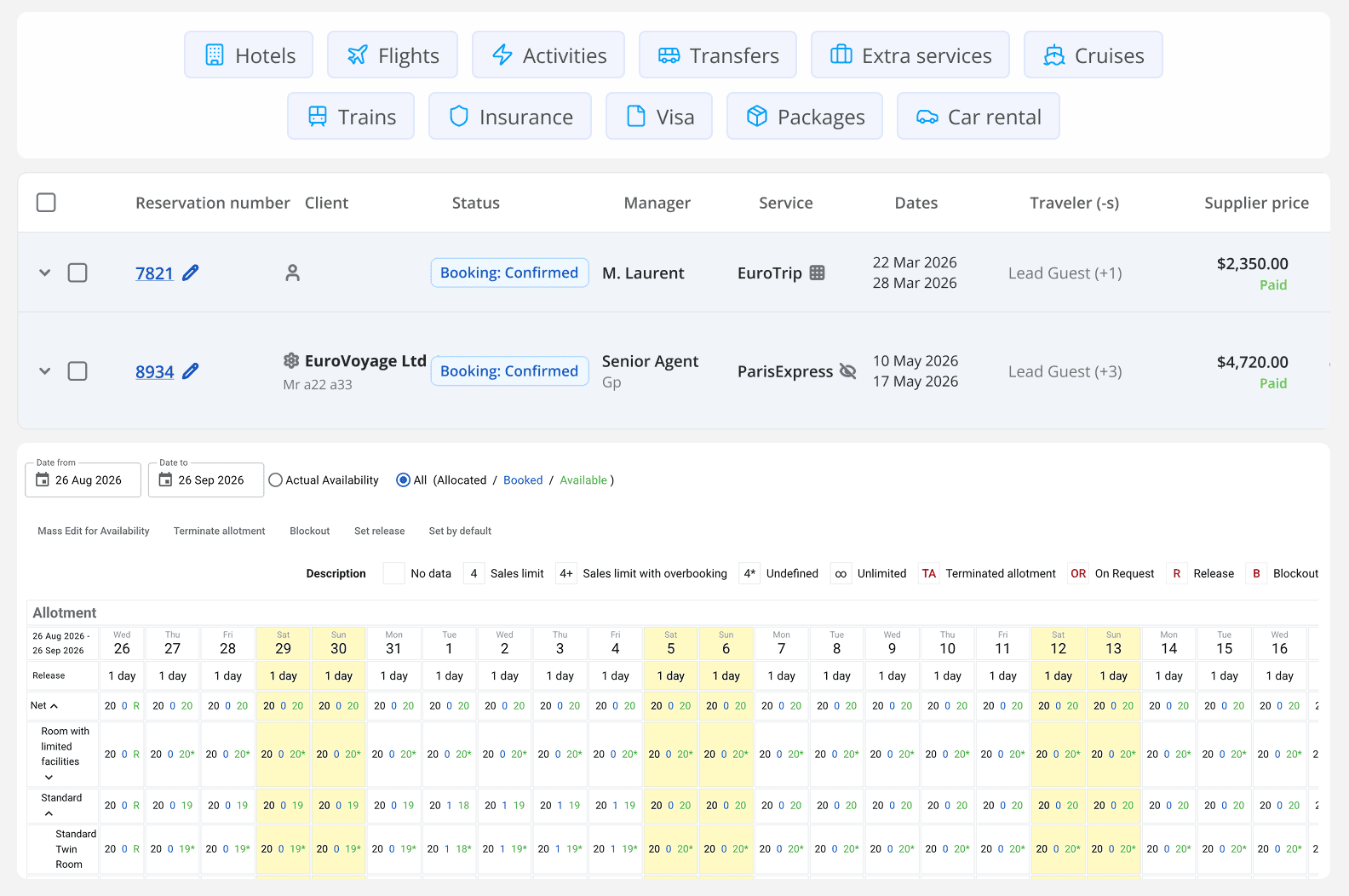Image resolution: width=1349 pixels, height=896 pixels.
Task: Click Set release
Action: (380, 531)
